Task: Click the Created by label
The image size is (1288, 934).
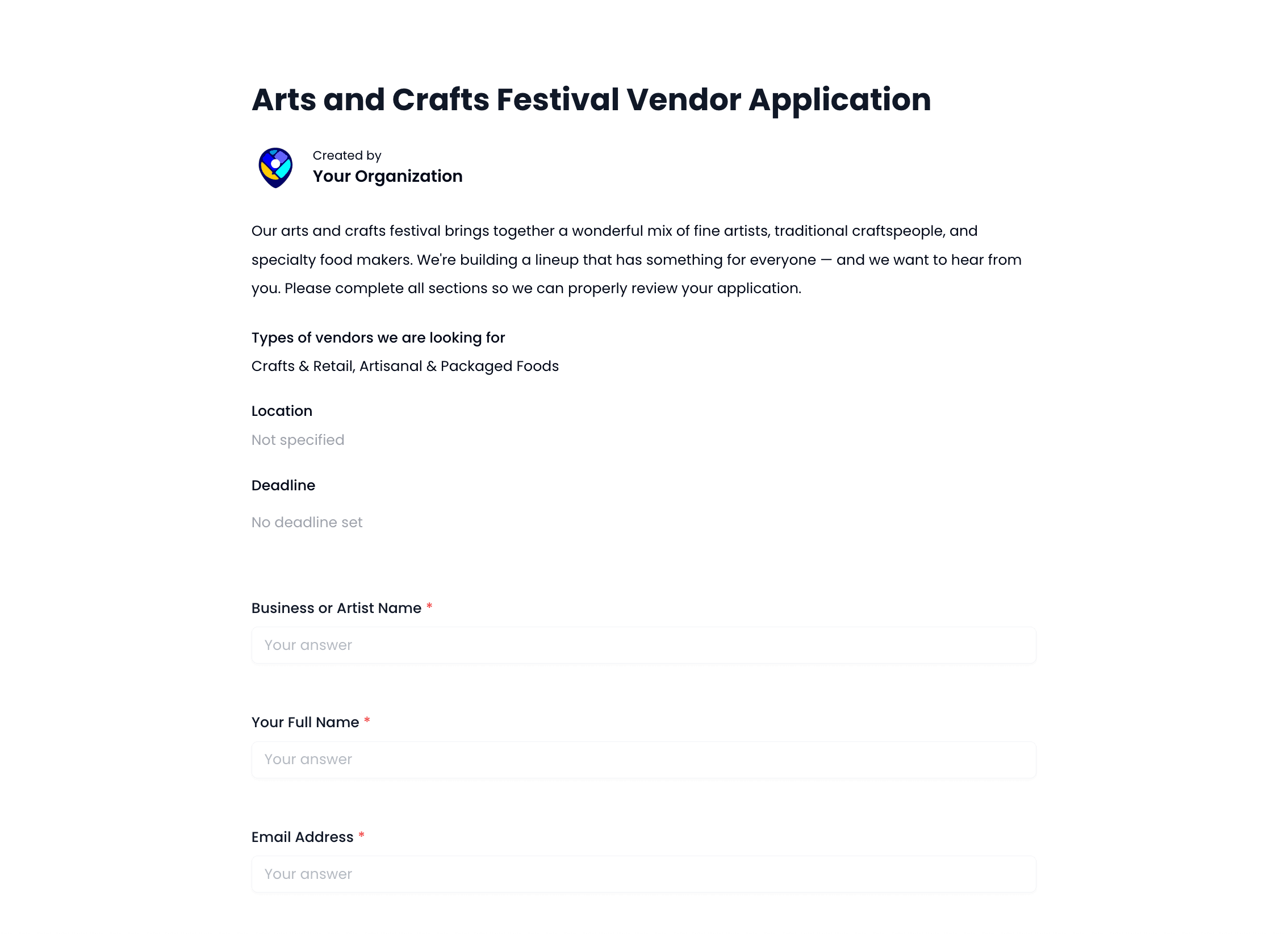Action: [x=346, y=155]
